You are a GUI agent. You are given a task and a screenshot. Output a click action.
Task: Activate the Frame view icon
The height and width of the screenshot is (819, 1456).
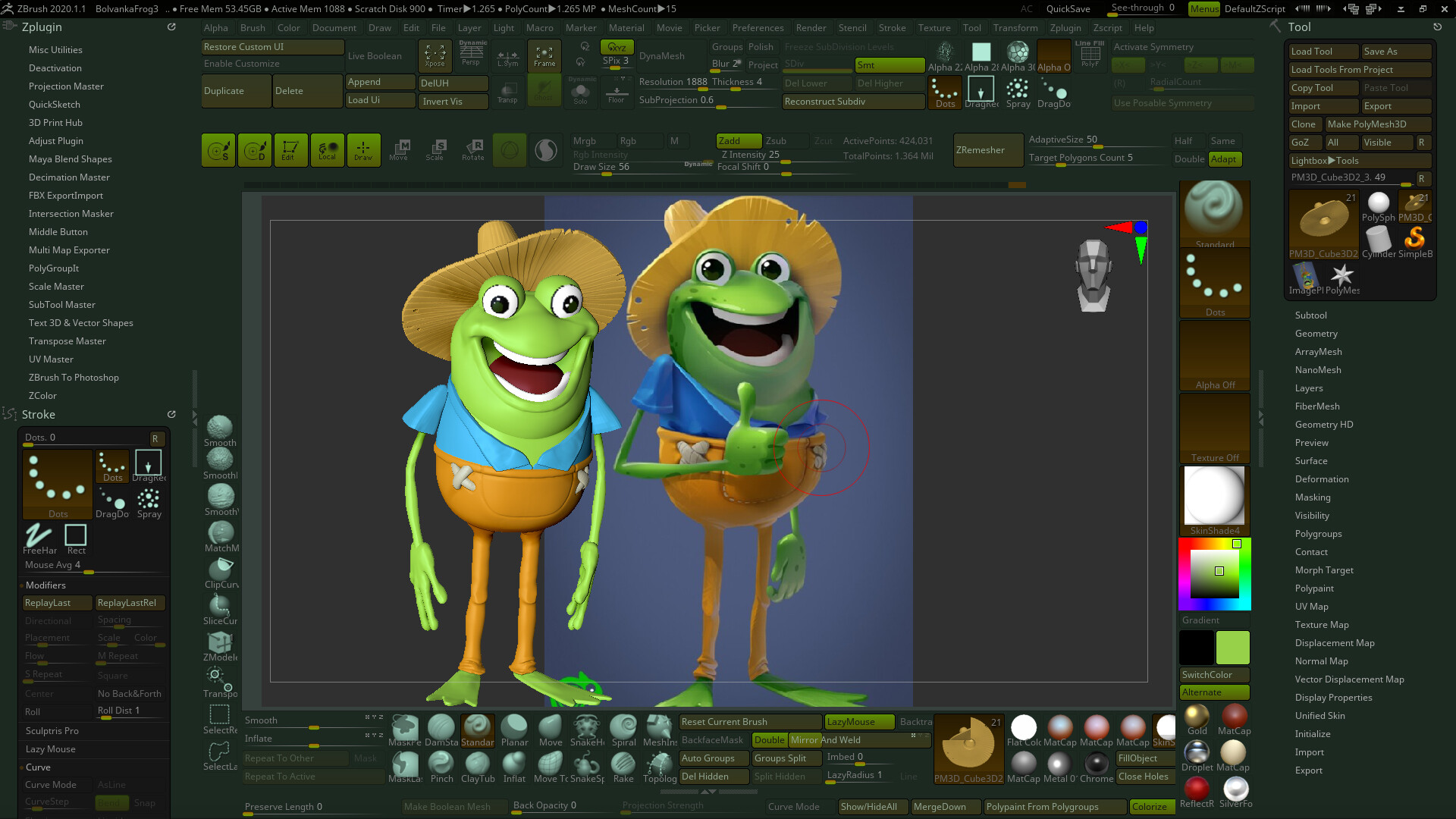[544, 55]
